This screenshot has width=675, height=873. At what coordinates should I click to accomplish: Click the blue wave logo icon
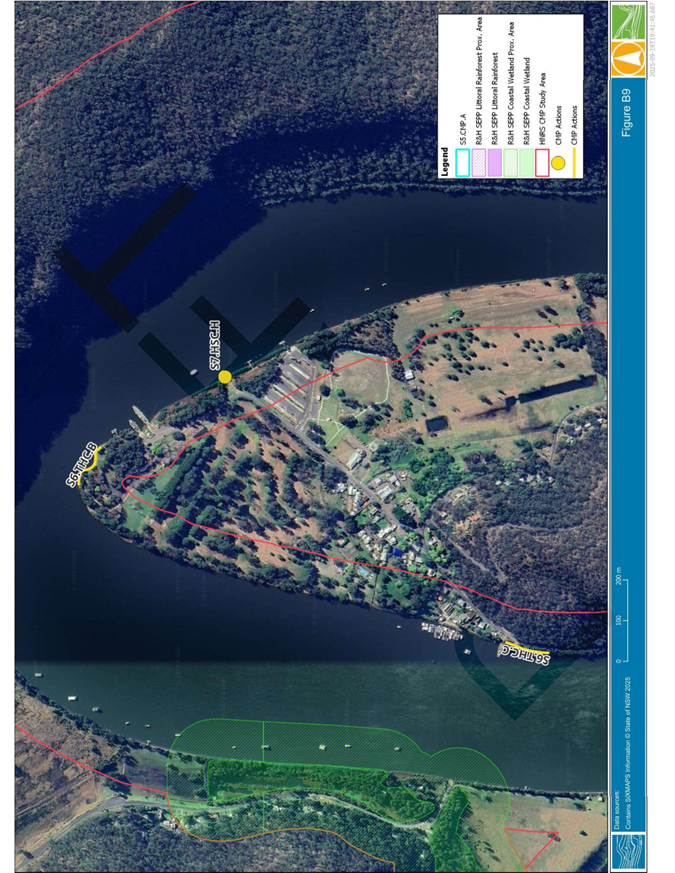[628, 853]
